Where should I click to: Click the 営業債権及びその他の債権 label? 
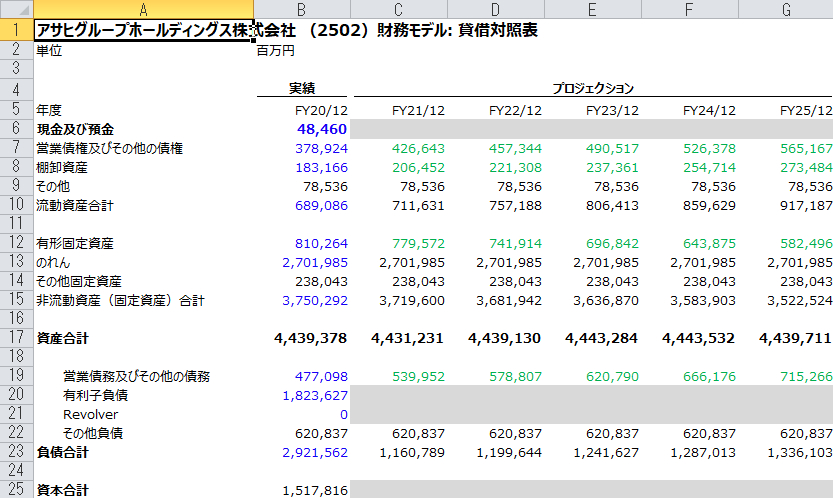(109, 148)
